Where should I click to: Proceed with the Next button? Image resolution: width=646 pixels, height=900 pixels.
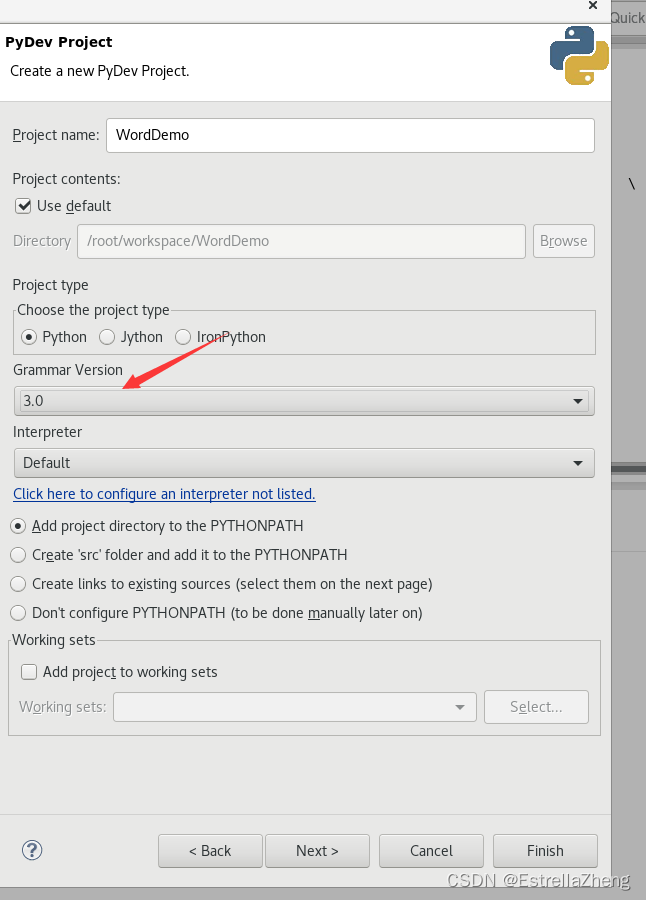point(317,851)
